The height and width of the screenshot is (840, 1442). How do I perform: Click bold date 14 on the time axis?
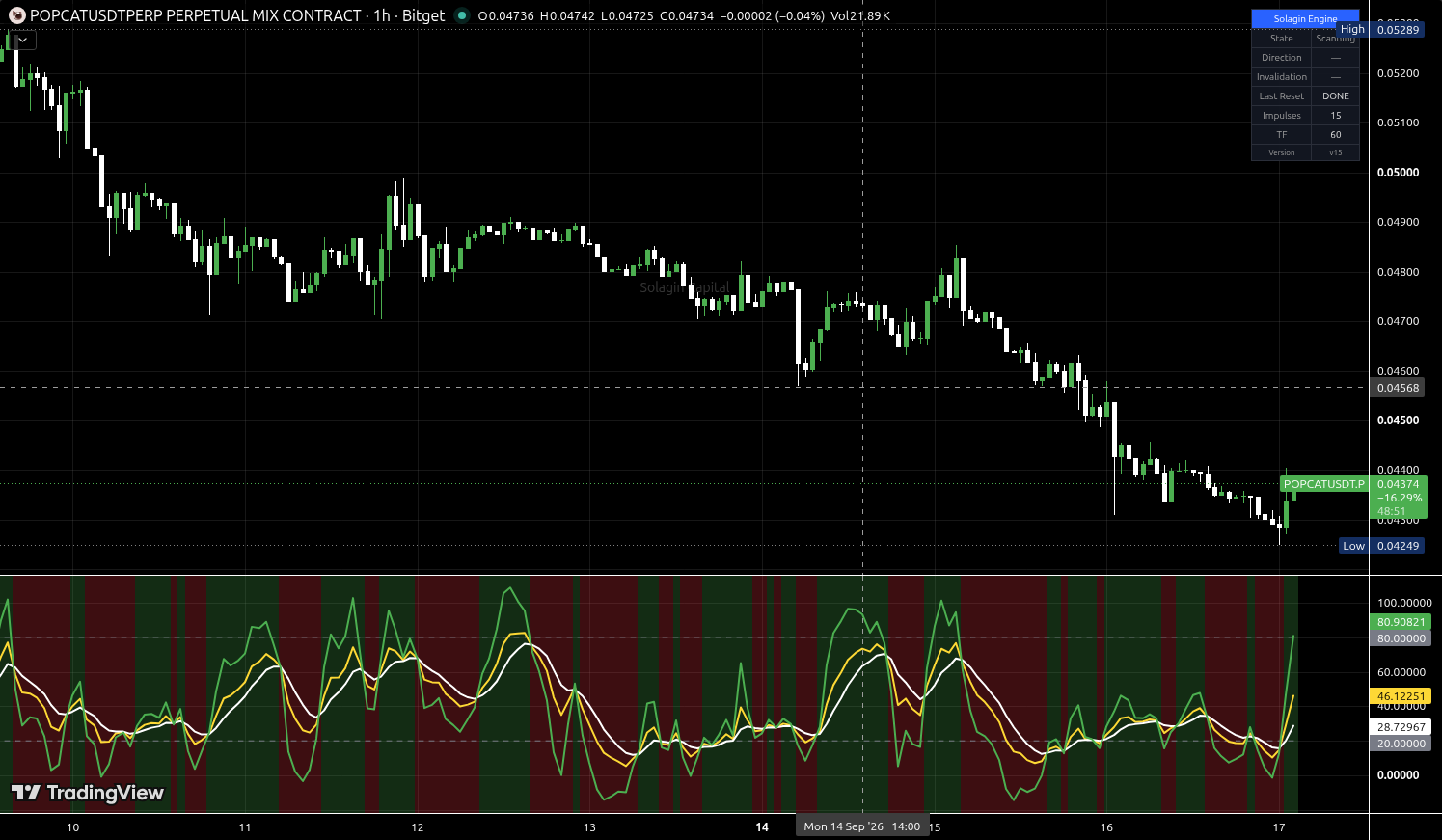coord(762,827)
